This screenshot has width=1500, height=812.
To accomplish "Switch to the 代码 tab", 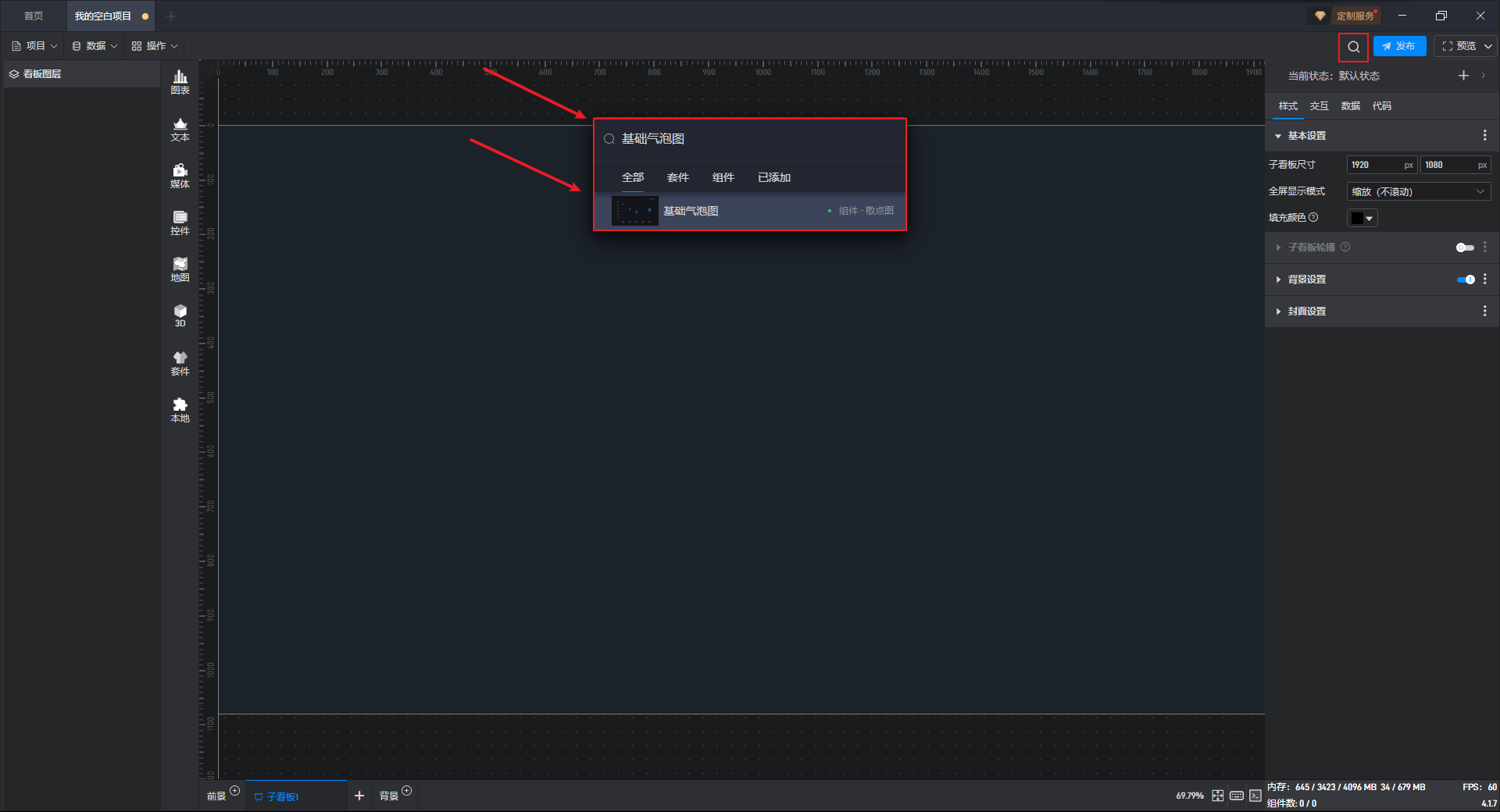I will [x=1381, y=106].
